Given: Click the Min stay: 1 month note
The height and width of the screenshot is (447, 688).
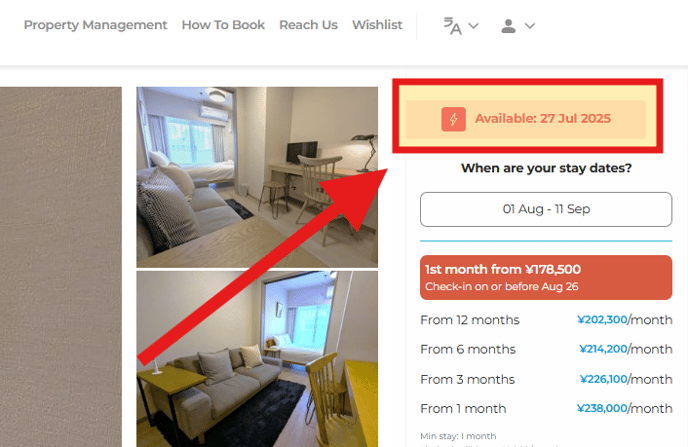Looking at the screenshot, I should click(458, 436).
